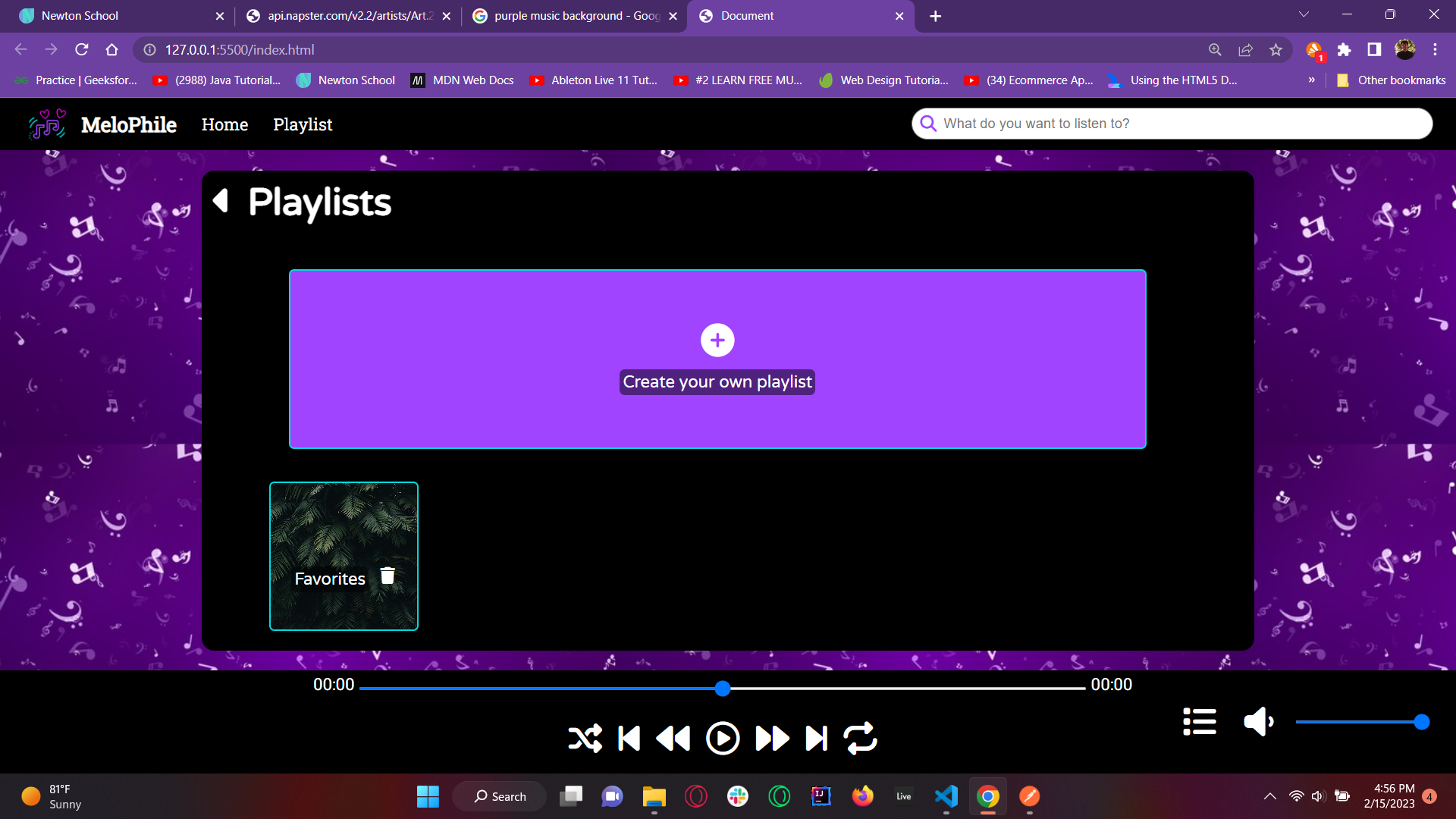The width and height of the screenshot is (1456, 819).
Task: Click the taskbar Search box
Action: pyautogui.click(x=500, y=796)
